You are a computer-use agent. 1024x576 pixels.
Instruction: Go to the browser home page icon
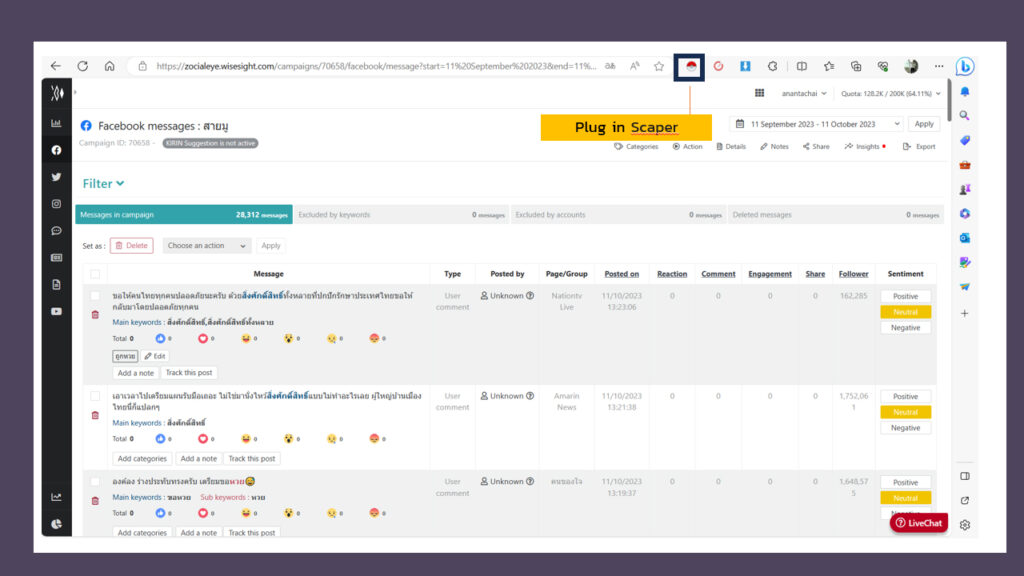(110, 66)
